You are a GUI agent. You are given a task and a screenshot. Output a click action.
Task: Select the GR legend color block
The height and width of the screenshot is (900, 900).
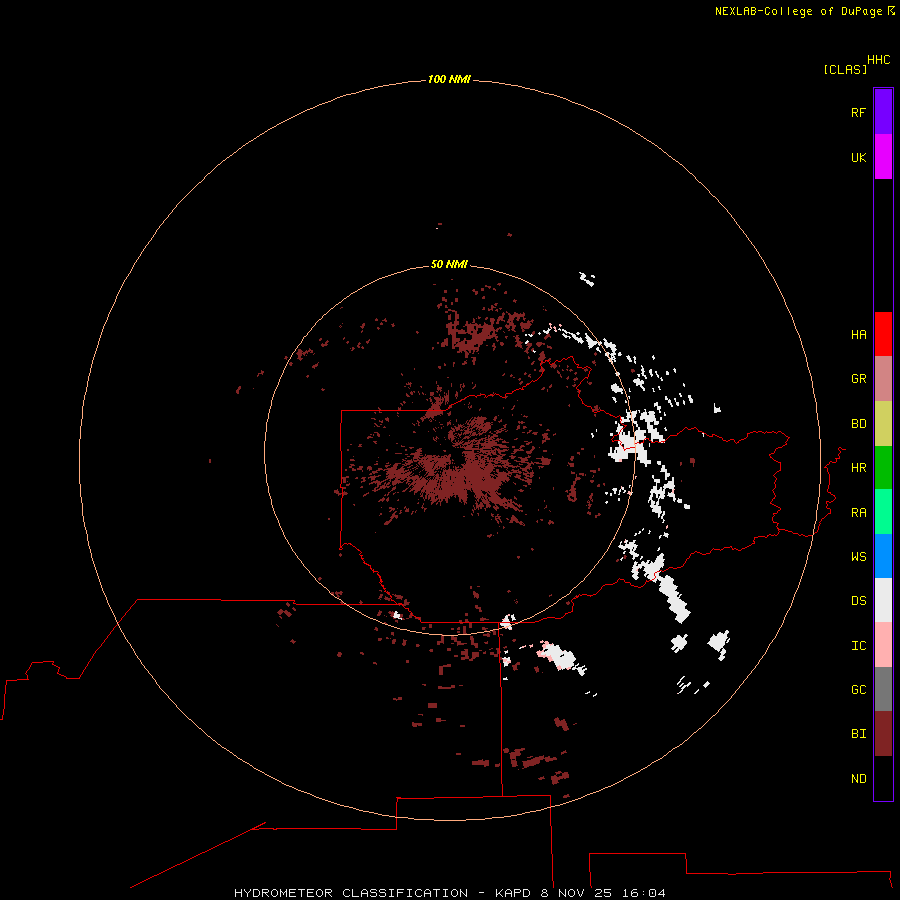click(883, 379)
